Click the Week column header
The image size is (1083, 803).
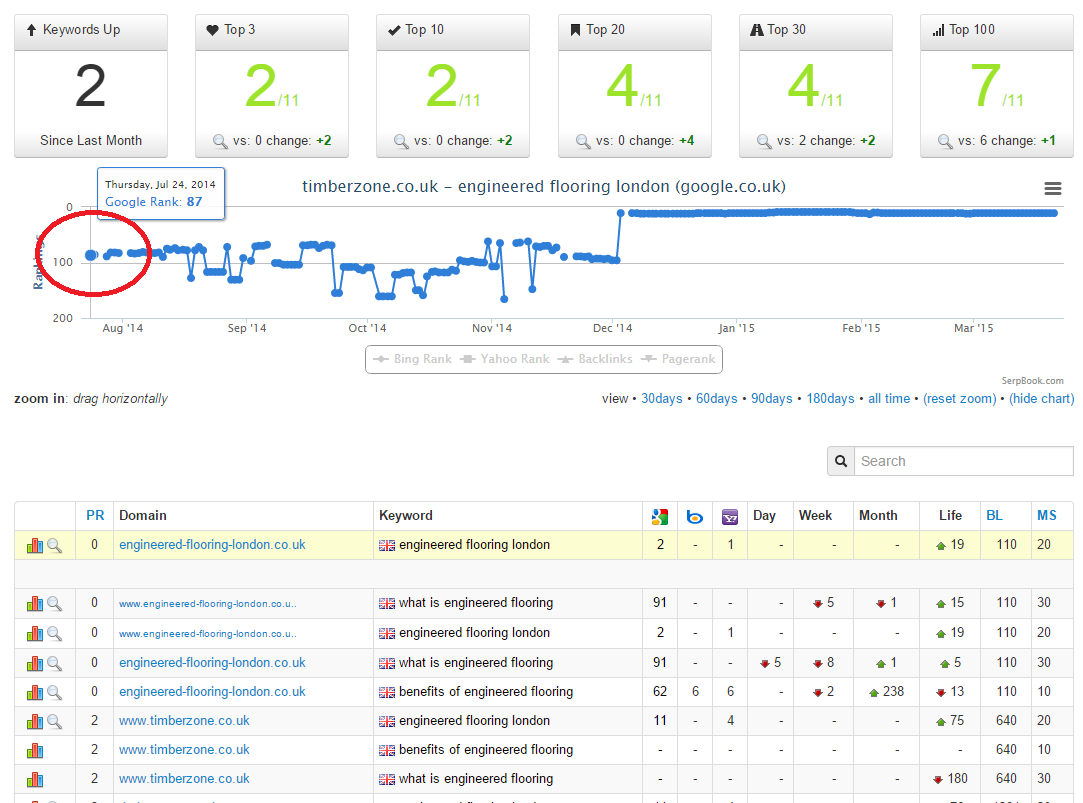pos(815,516)
